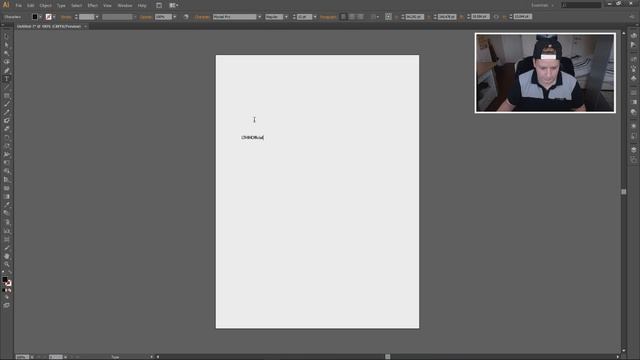Change the screen mode at toolbox bottom

pyautogui.click(x=7, y=305)
